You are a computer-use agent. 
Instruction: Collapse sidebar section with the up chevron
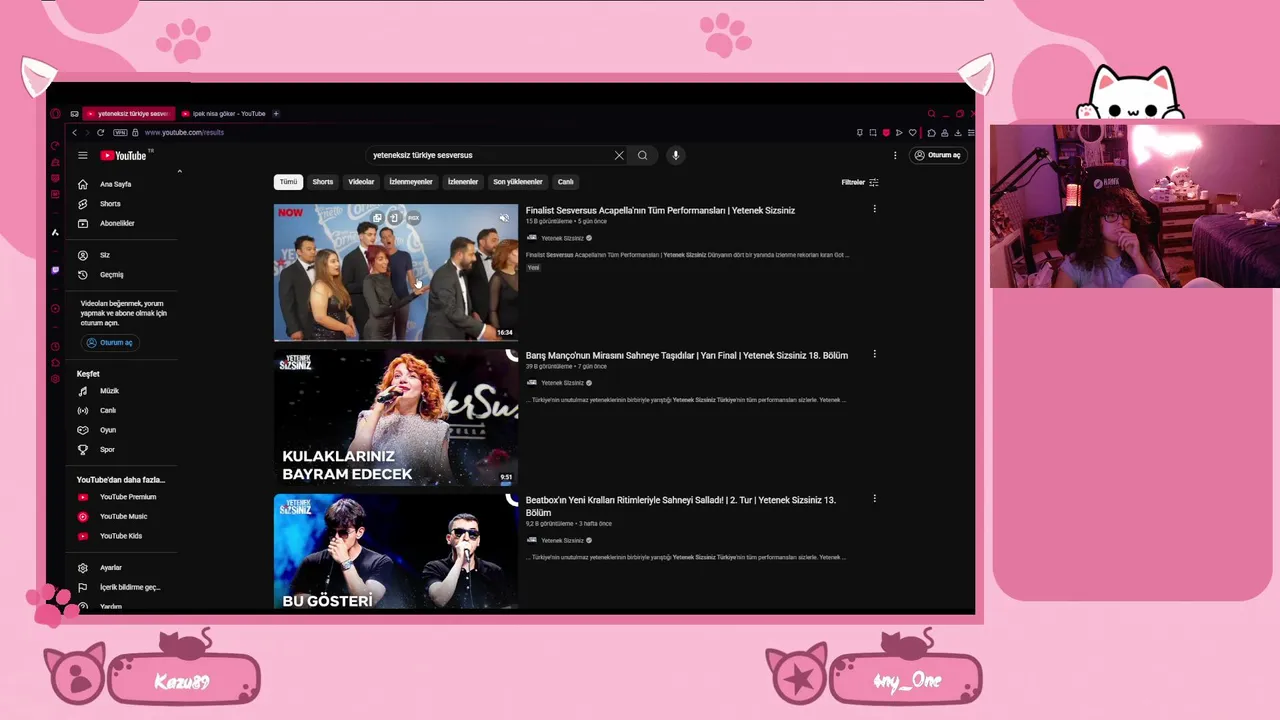(180, 172)
